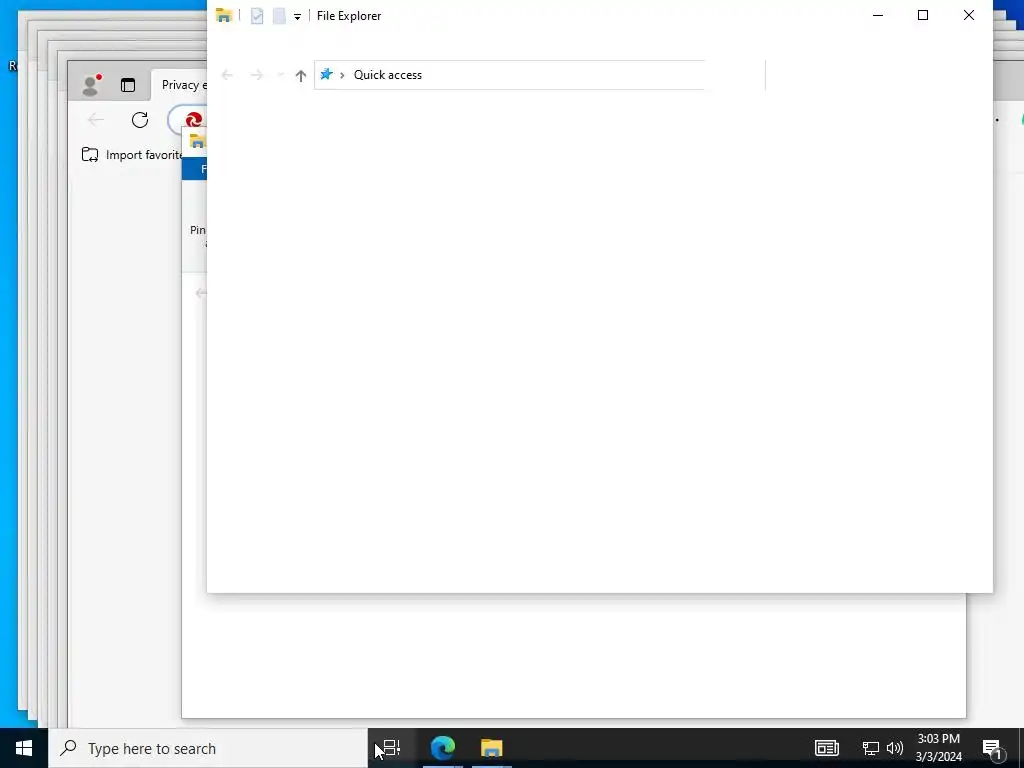Click the Forward arrow in File Explorer

coord(257,75)
